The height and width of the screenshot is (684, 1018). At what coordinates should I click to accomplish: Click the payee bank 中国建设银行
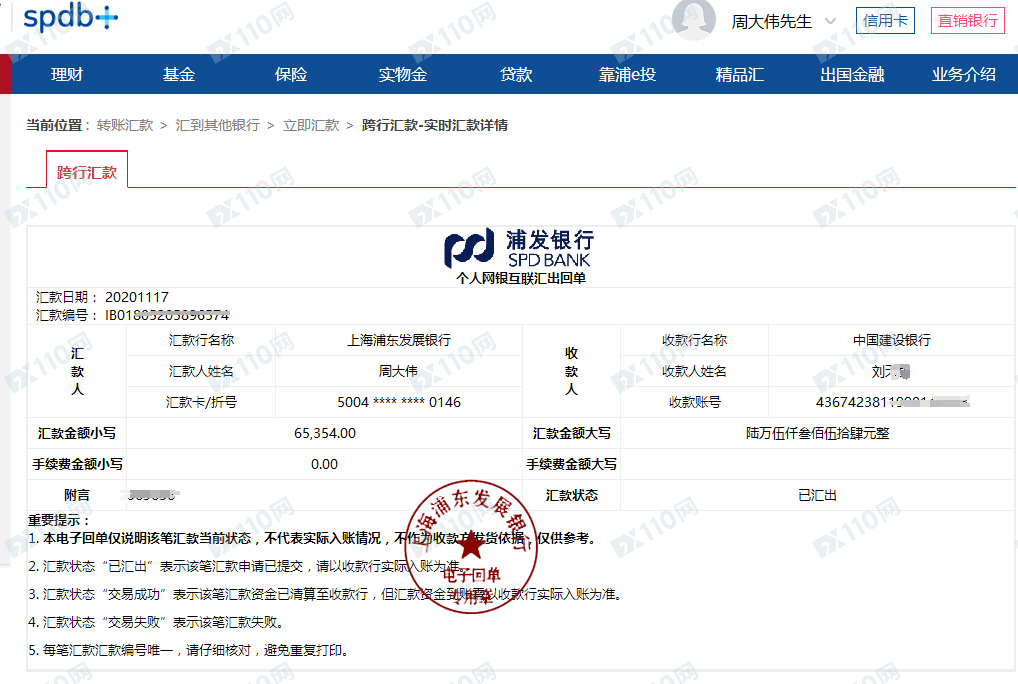(891, 340)
